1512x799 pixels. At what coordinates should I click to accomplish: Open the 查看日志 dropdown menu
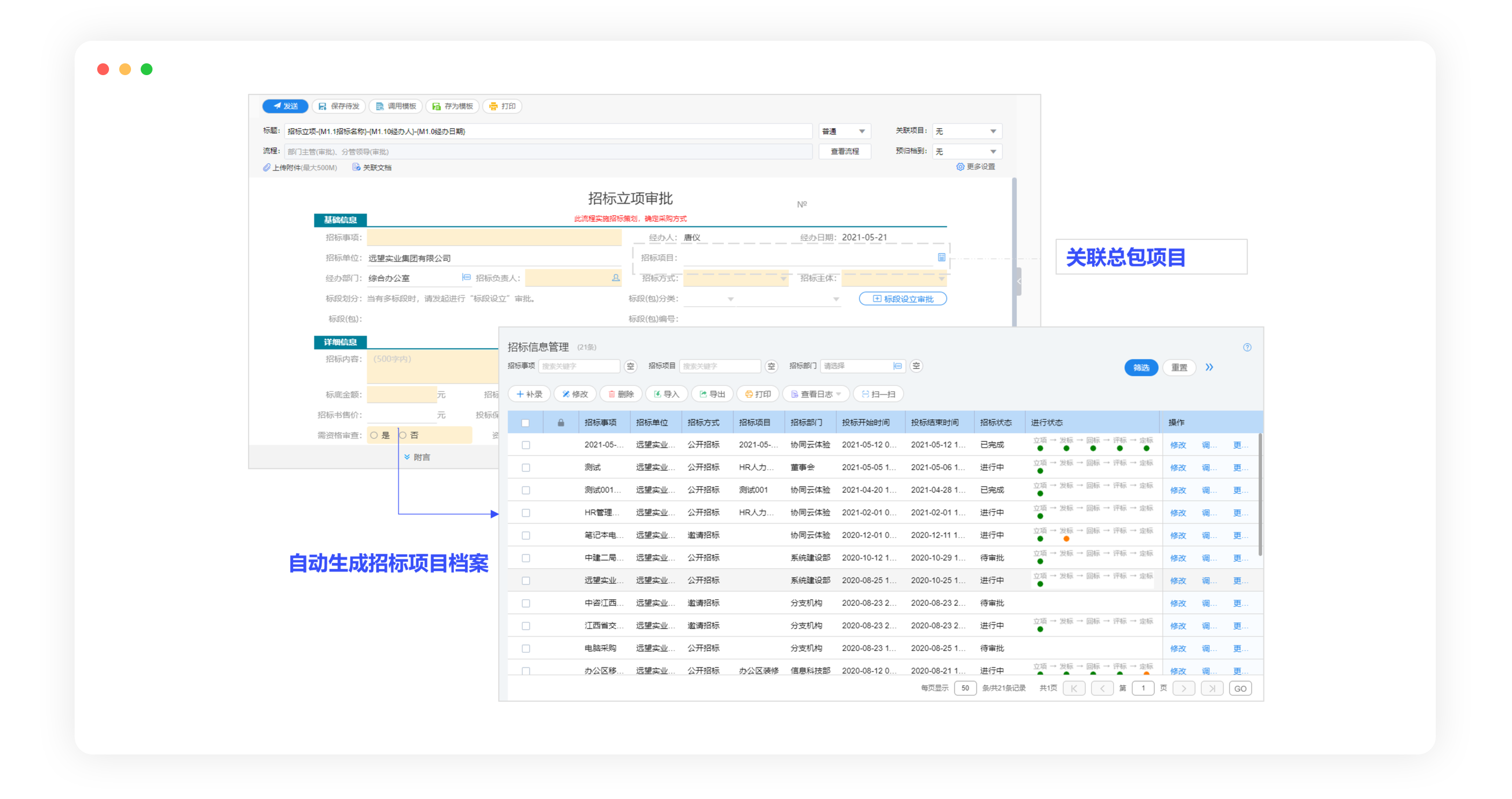tap(817, 394)
